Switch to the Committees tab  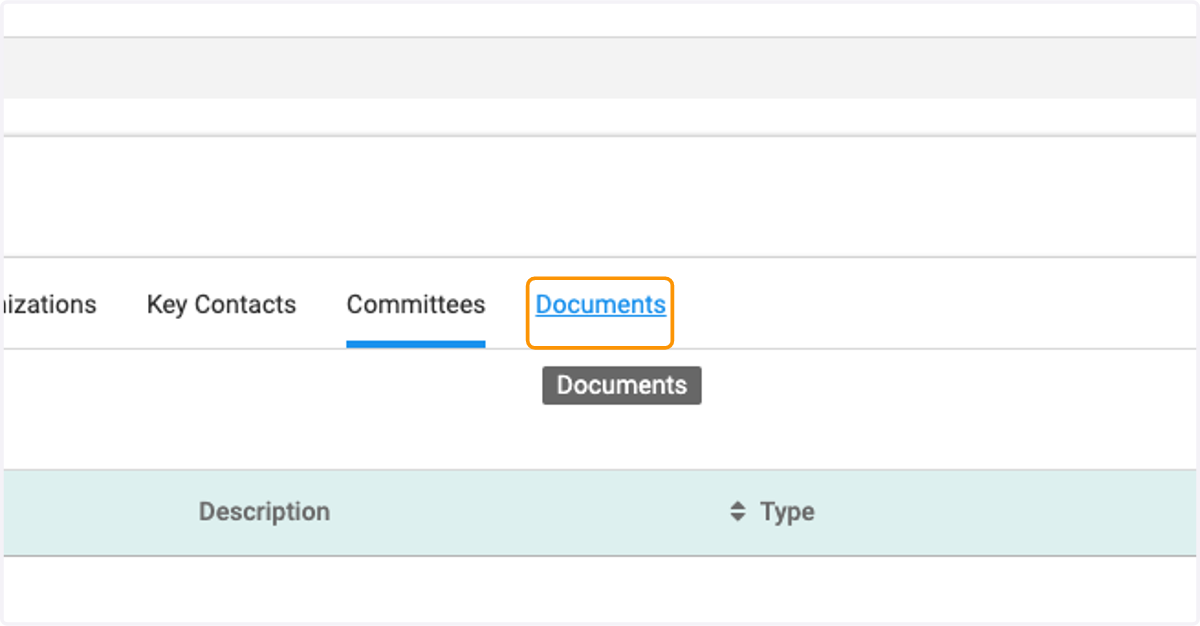[x=416, y=305]
